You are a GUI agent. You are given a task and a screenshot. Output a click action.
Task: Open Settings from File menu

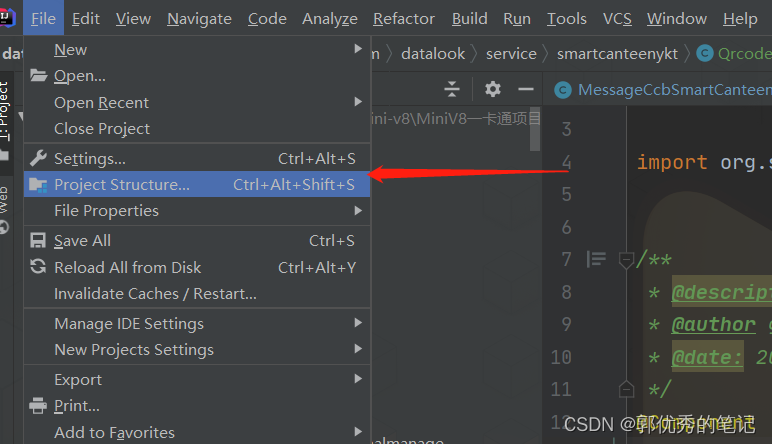(x=90, y=158)
